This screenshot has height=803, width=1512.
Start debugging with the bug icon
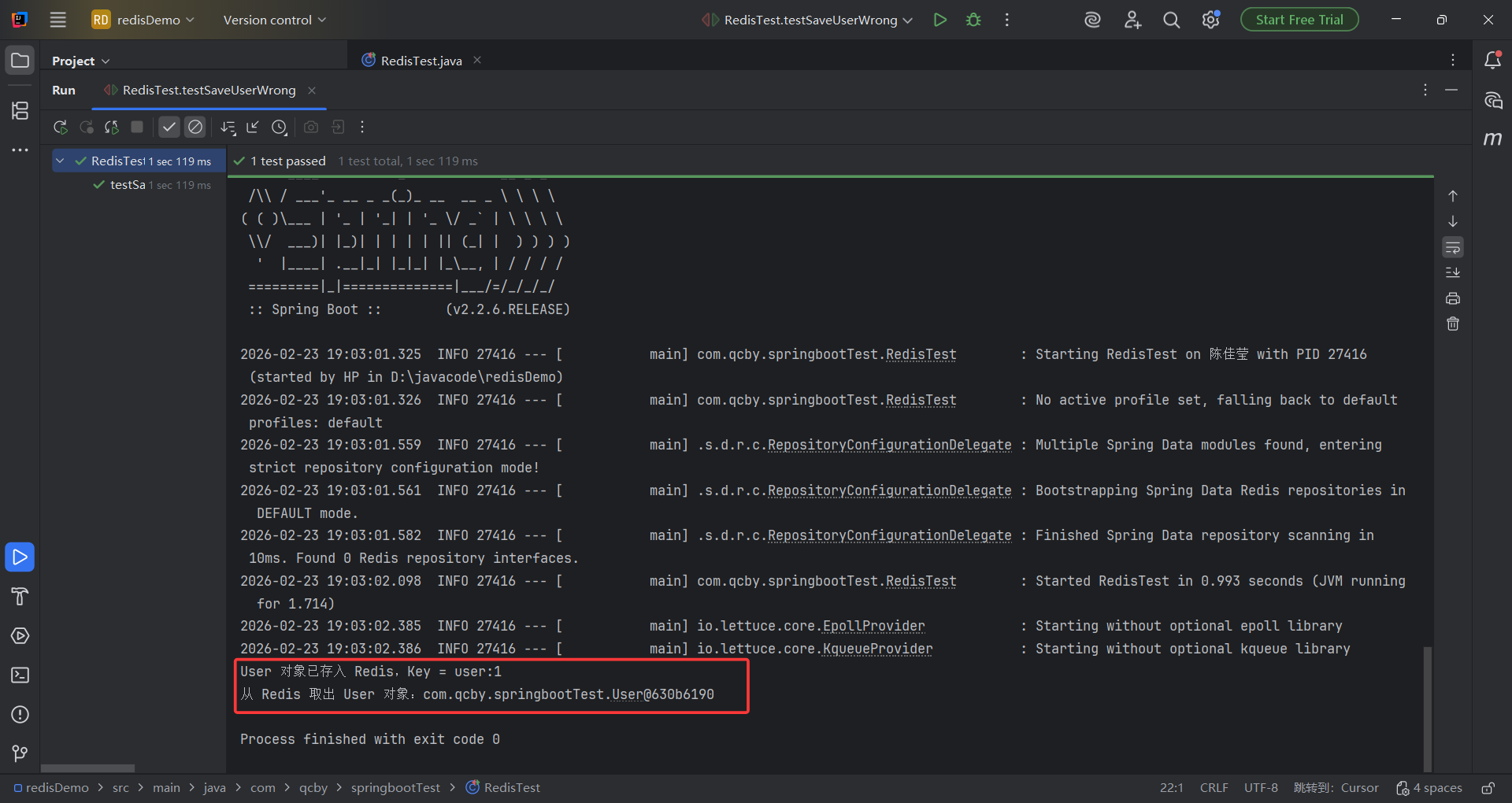point(973,20)
